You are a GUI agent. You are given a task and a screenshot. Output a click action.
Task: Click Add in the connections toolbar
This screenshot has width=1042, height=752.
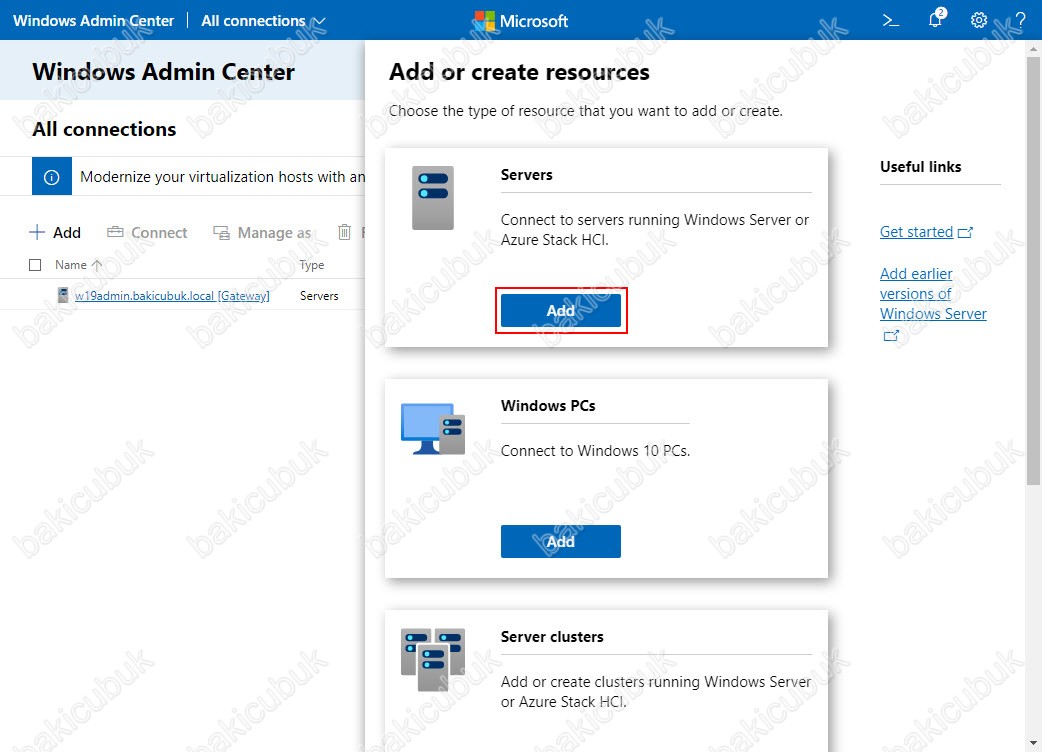click(x=55, y=233)
